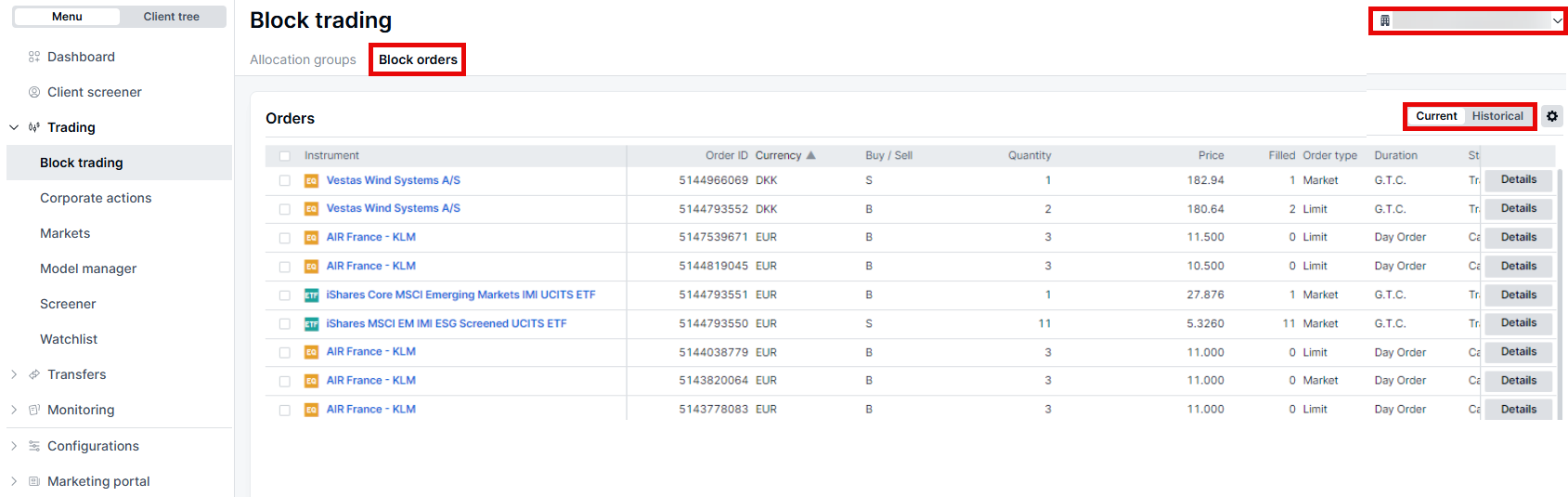Click the Transfers icon in sidebar
The height and width of the screenshot is (497, 1568).
(x=34, y=374)
